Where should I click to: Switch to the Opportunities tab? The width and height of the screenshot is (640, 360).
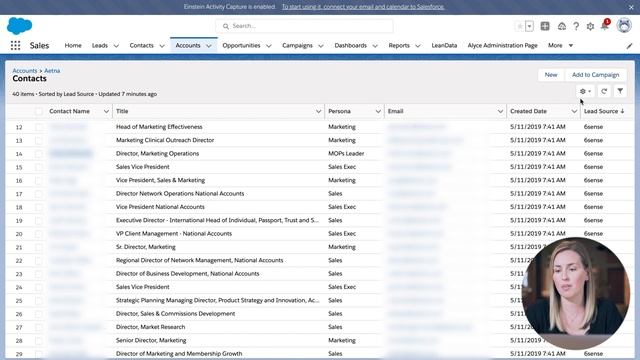point(241,45)
